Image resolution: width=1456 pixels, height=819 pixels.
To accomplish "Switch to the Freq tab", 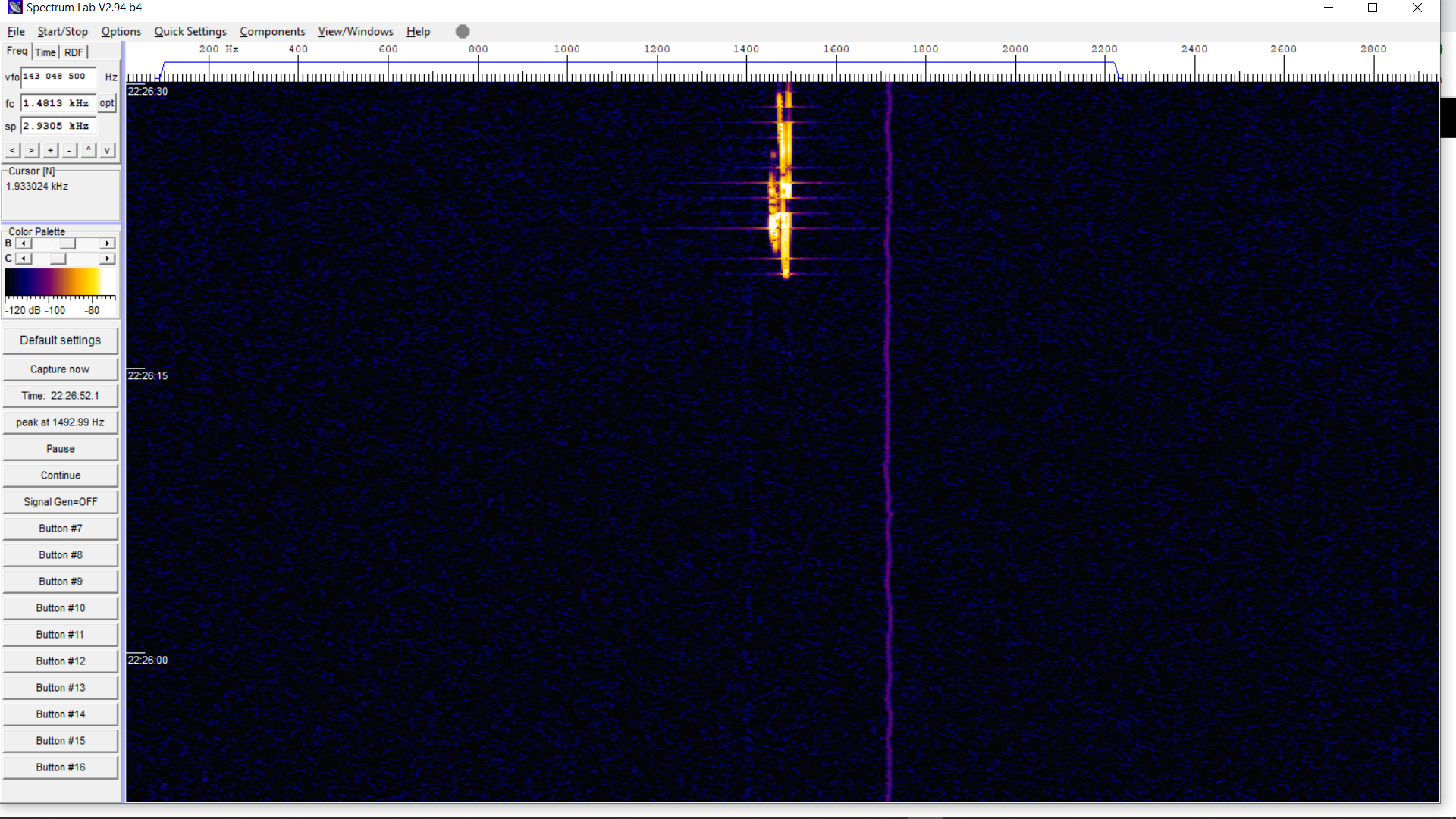I will 17,51.
